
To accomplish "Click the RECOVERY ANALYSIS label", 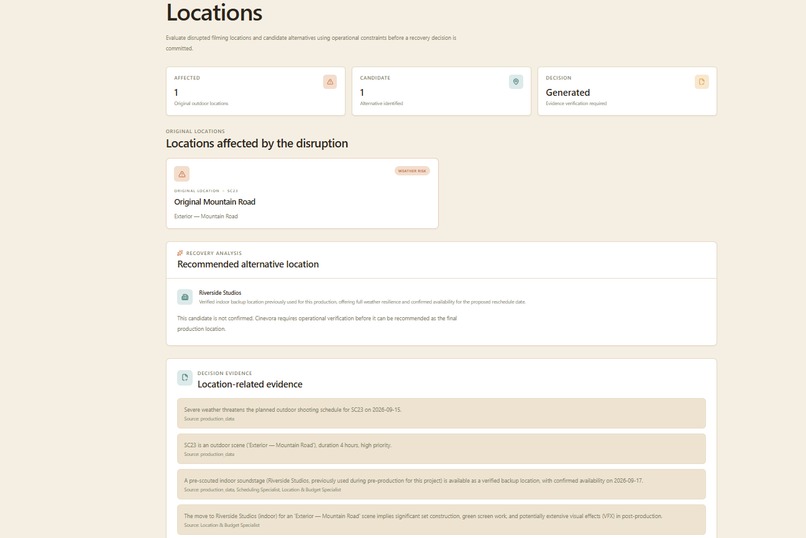I will click(213, 253).
